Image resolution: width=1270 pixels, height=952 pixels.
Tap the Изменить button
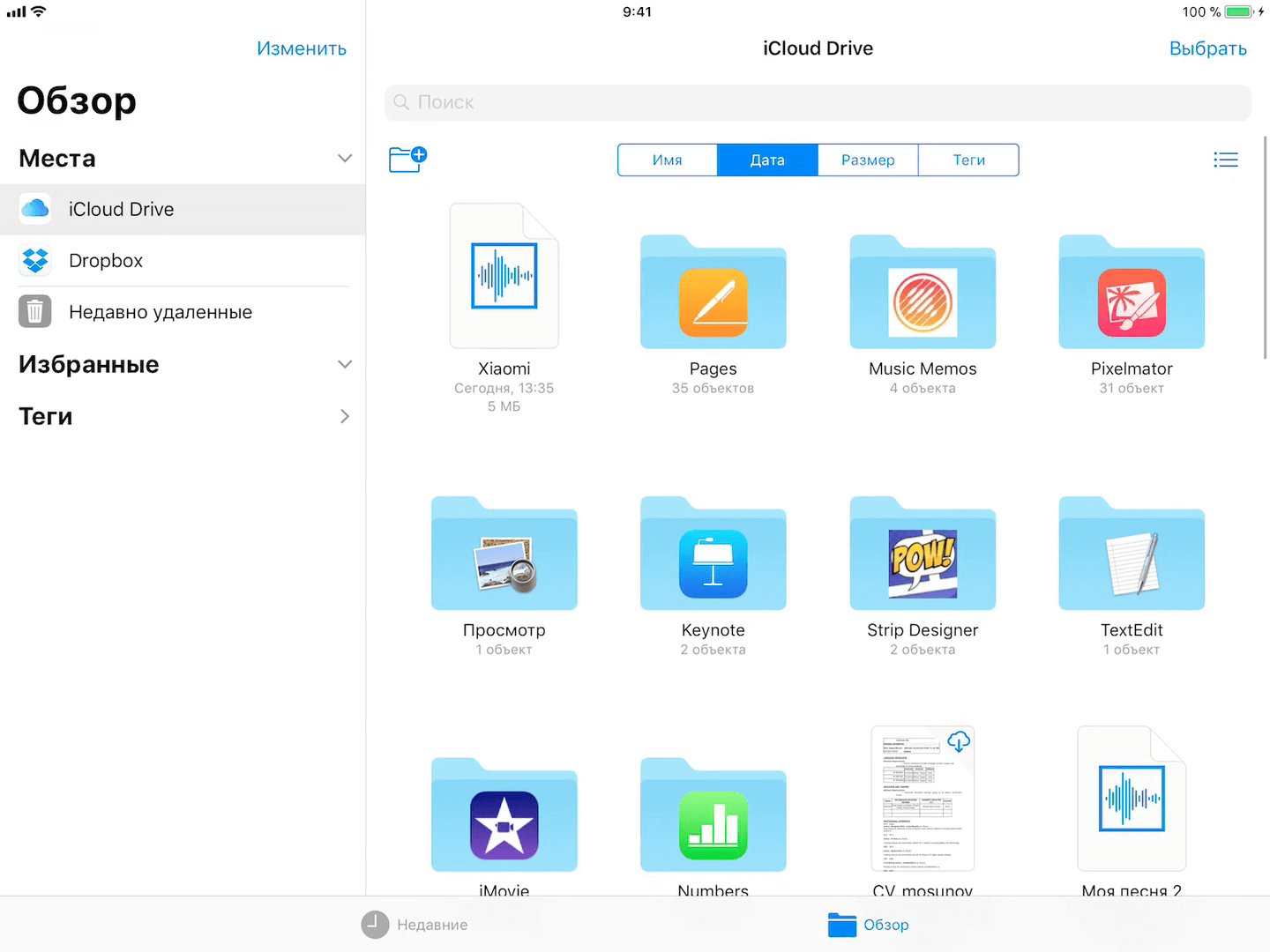tap(302, 48)
